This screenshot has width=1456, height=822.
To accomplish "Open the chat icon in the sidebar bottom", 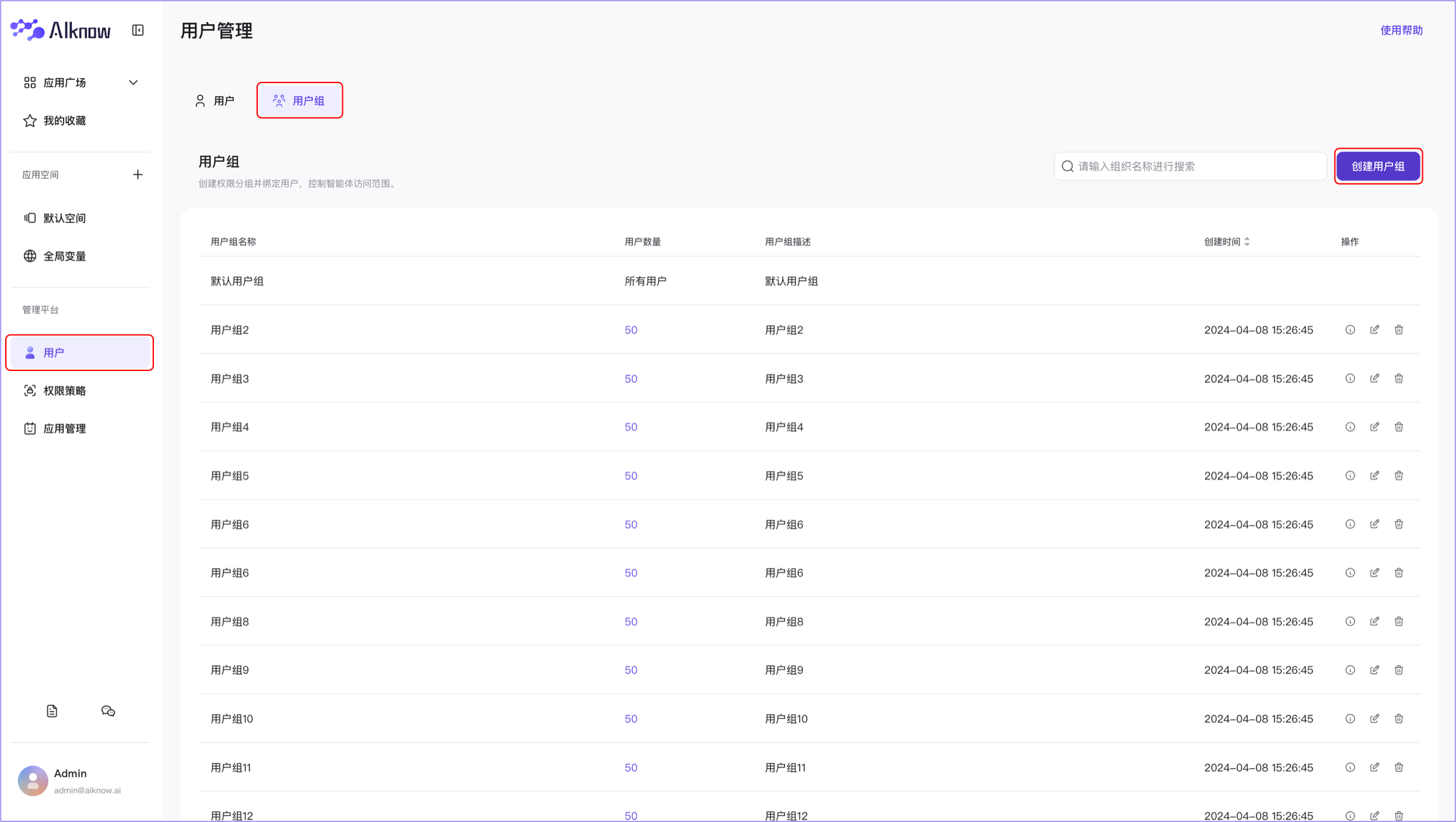I will pos(108,711).
